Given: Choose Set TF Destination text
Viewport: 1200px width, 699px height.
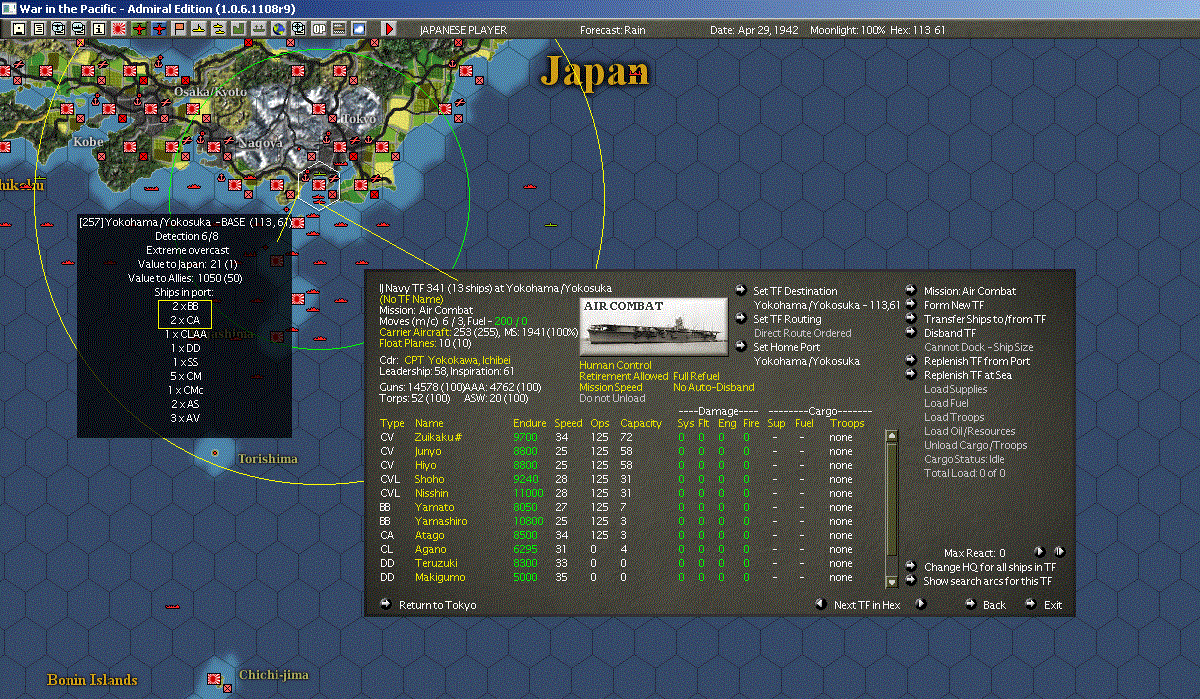Looking at the screenshot, I should pos(795,291).
